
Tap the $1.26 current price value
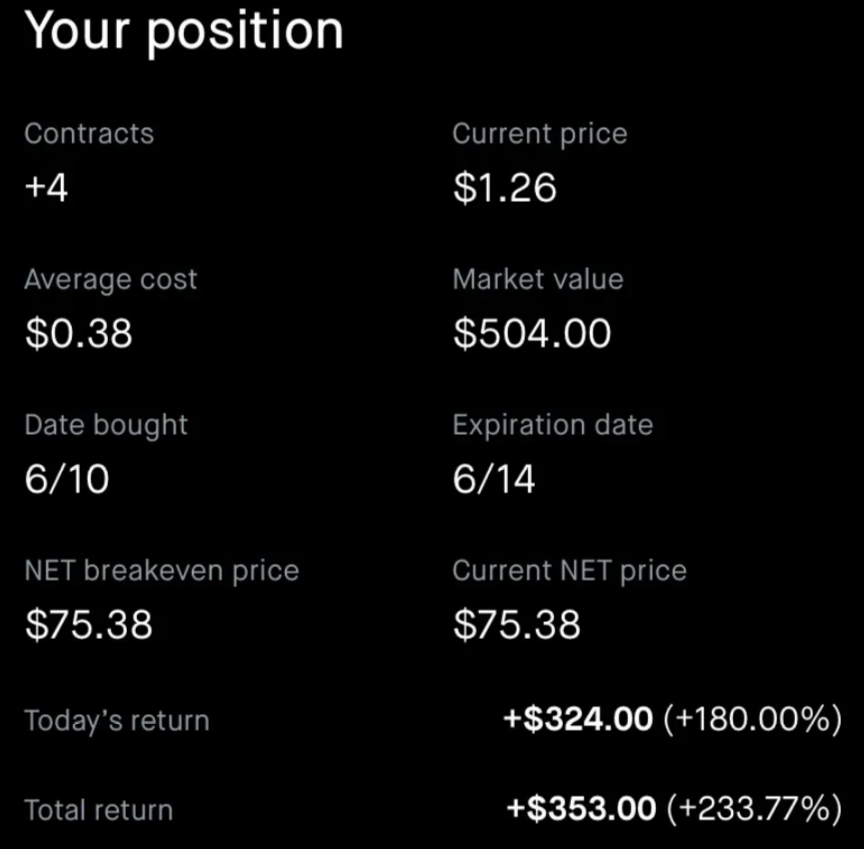tap(504, 188)
